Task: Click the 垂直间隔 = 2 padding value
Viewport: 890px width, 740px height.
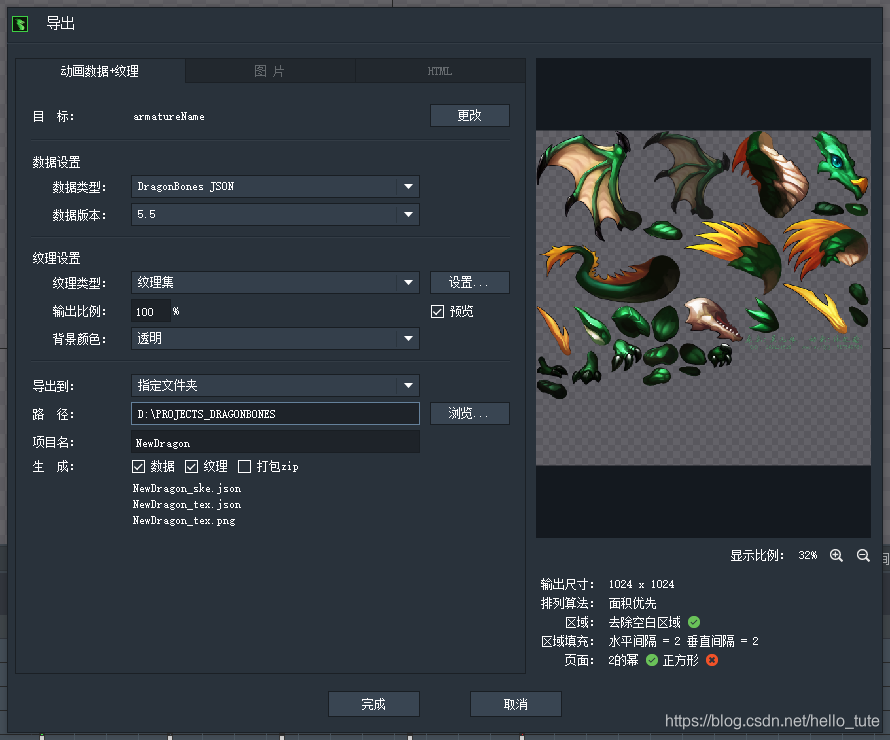Action: (723, 641)
